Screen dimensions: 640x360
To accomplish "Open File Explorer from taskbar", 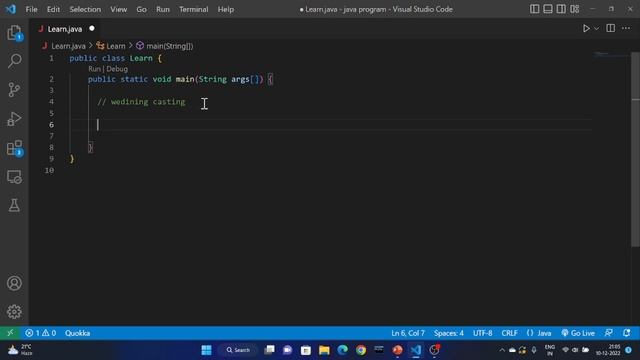I will [x=324, y=350].
